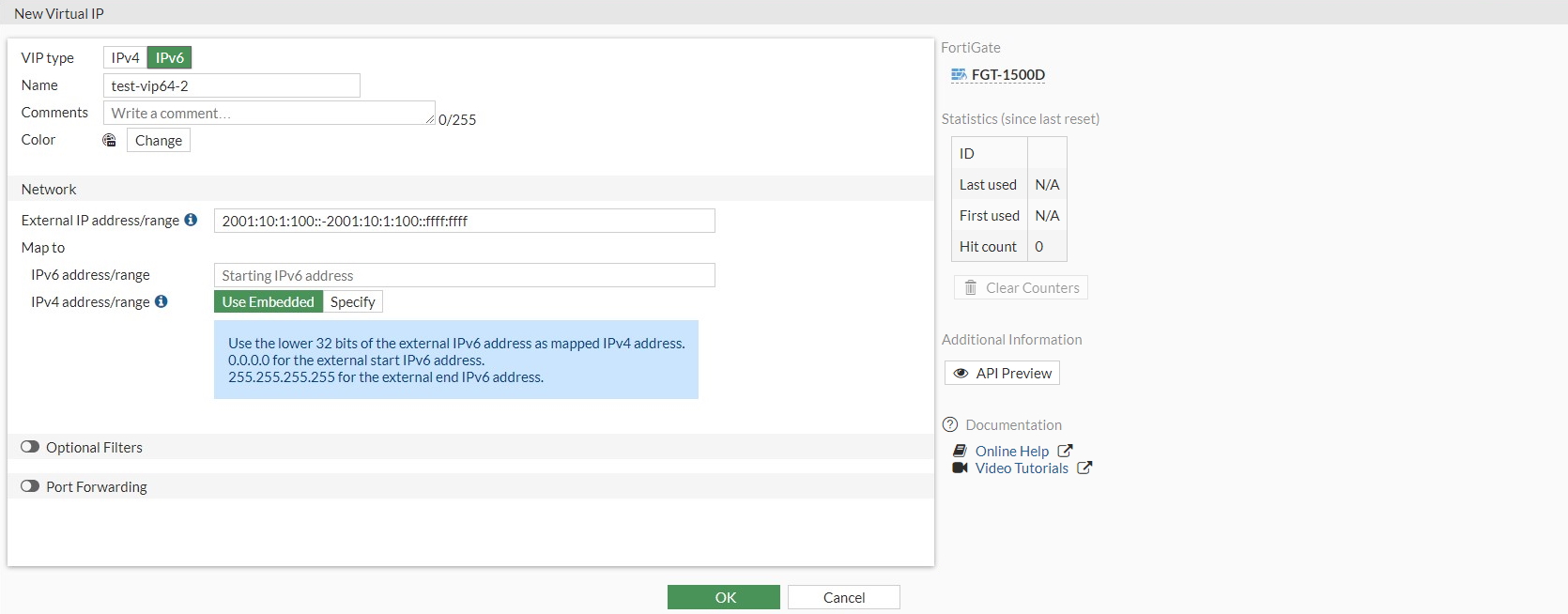Click the color palette icon next to Change
1568x614 pixels.
(x=109, y=140)
